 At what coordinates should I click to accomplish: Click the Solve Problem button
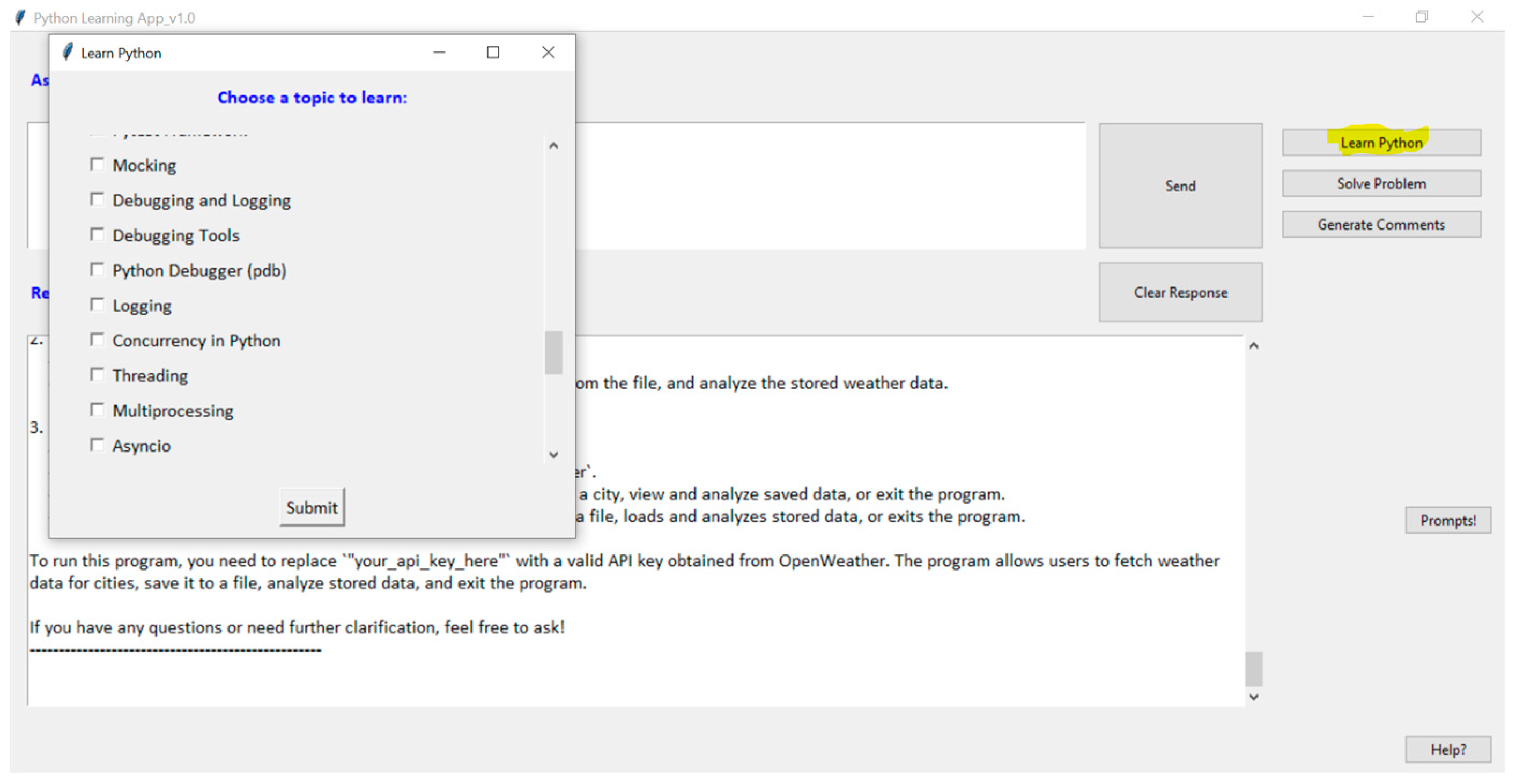tap(1381, 183)
